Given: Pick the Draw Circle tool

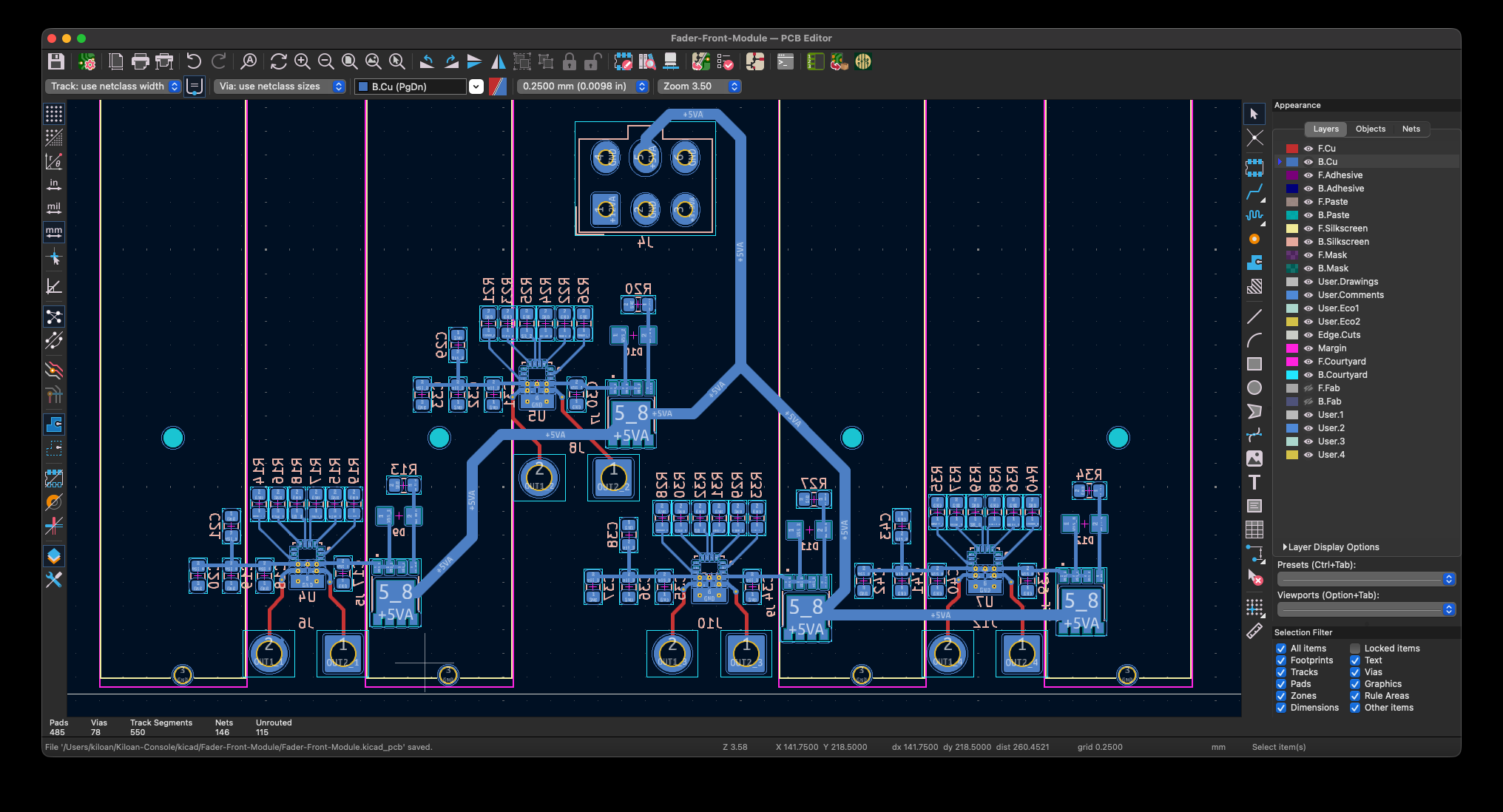Looking at the screenshot, I should click(x=1254, y=388).
